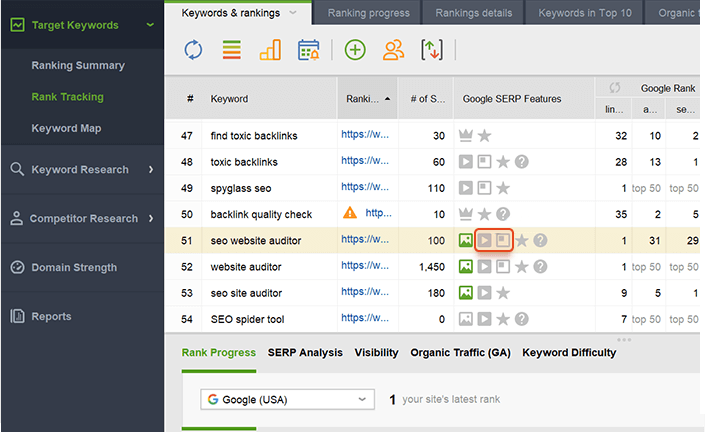
Task: Open the Organic Traffic (GA) lower tab
Action: pyautogui.click(x=460, y=352)
